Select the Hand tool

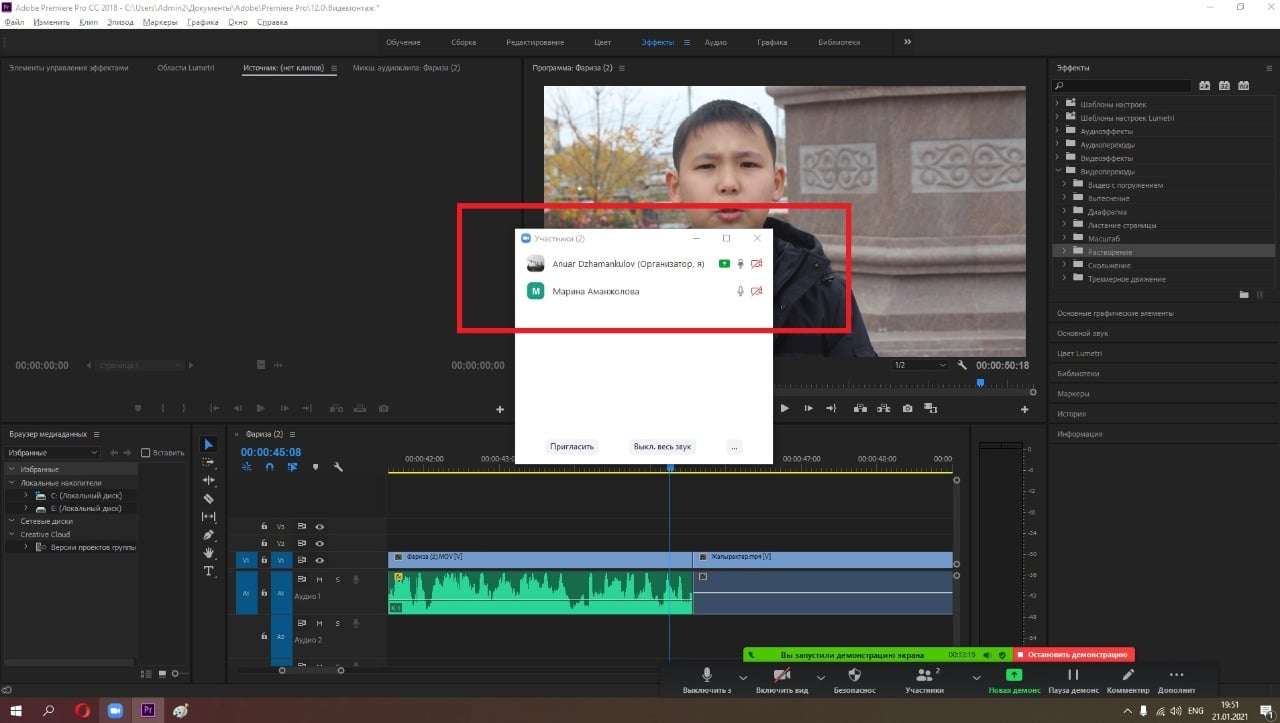pos(208,553)
